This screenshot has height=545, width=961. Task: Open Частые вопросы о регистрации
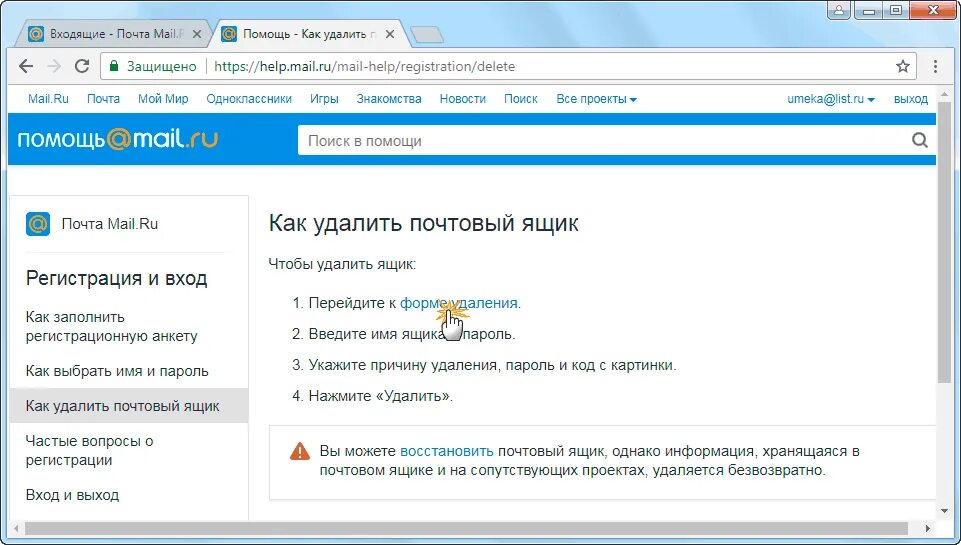coord(89,450)
